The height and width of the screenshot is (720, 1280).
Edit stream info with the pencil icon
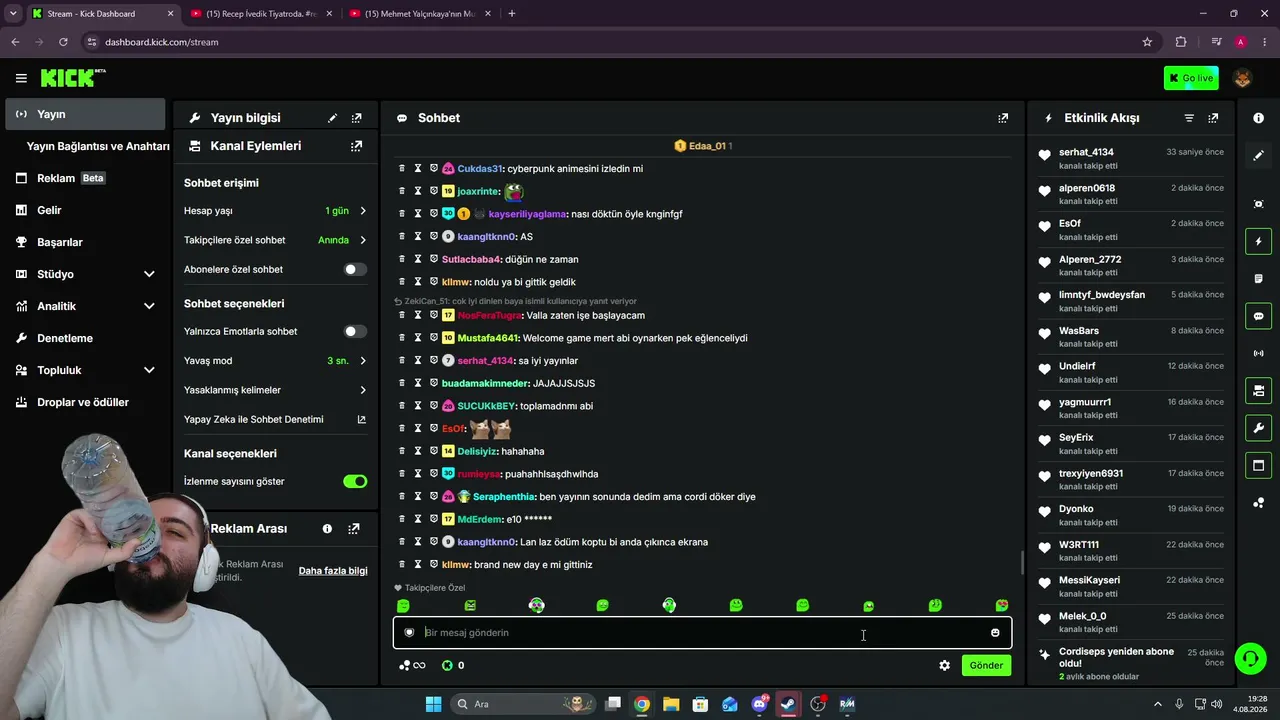click(333, 118)
